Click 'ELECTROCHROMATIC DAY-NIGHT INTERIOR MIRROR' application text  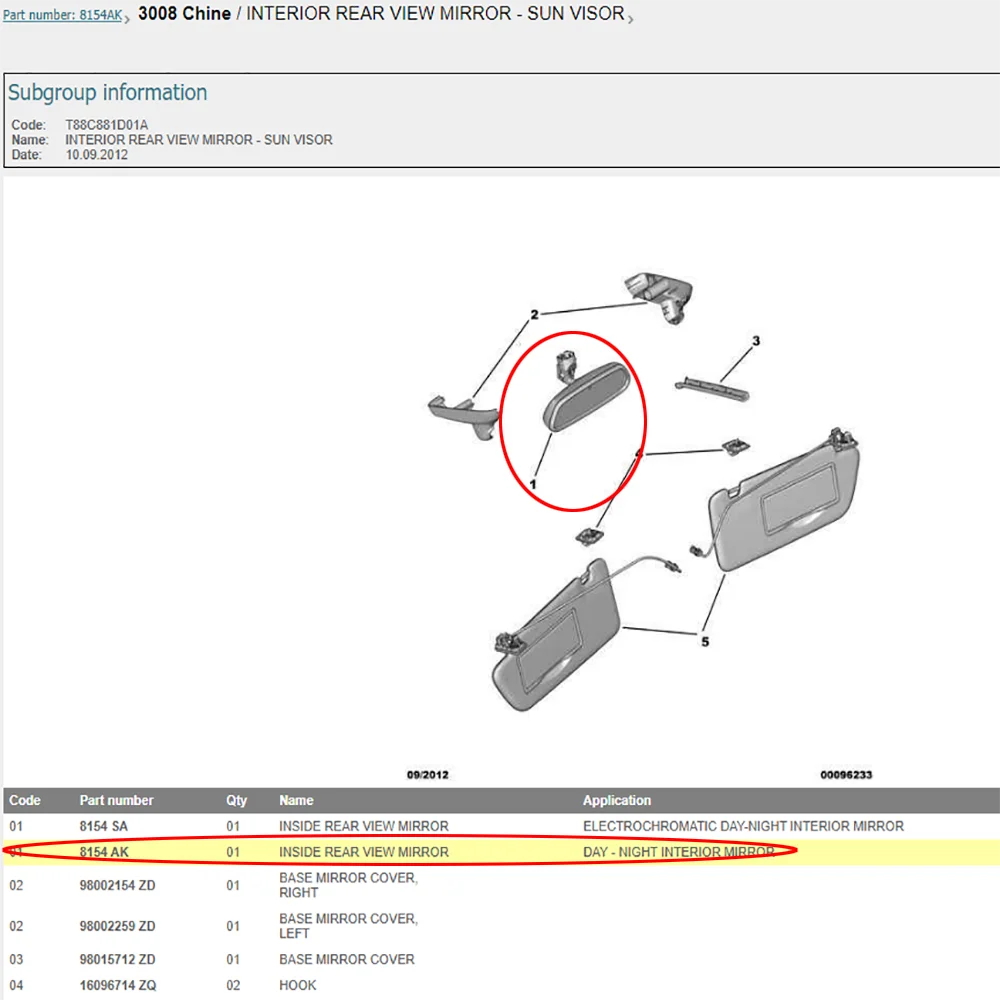(x=743, y=827)
